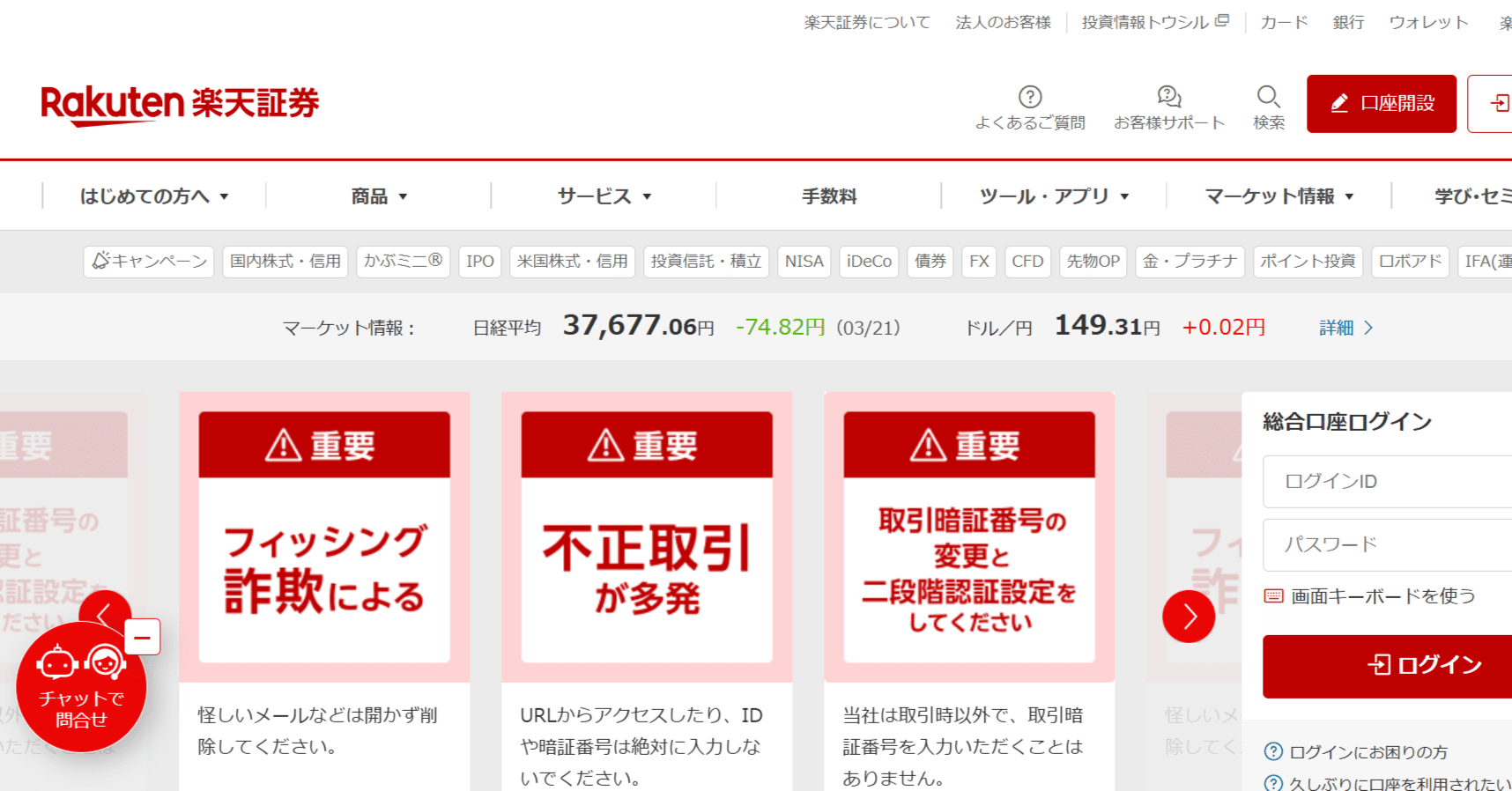Go to ウォレット in top bar
Screen dimensions: 1512x791
pyautogui.click(x=1428, y=22)
